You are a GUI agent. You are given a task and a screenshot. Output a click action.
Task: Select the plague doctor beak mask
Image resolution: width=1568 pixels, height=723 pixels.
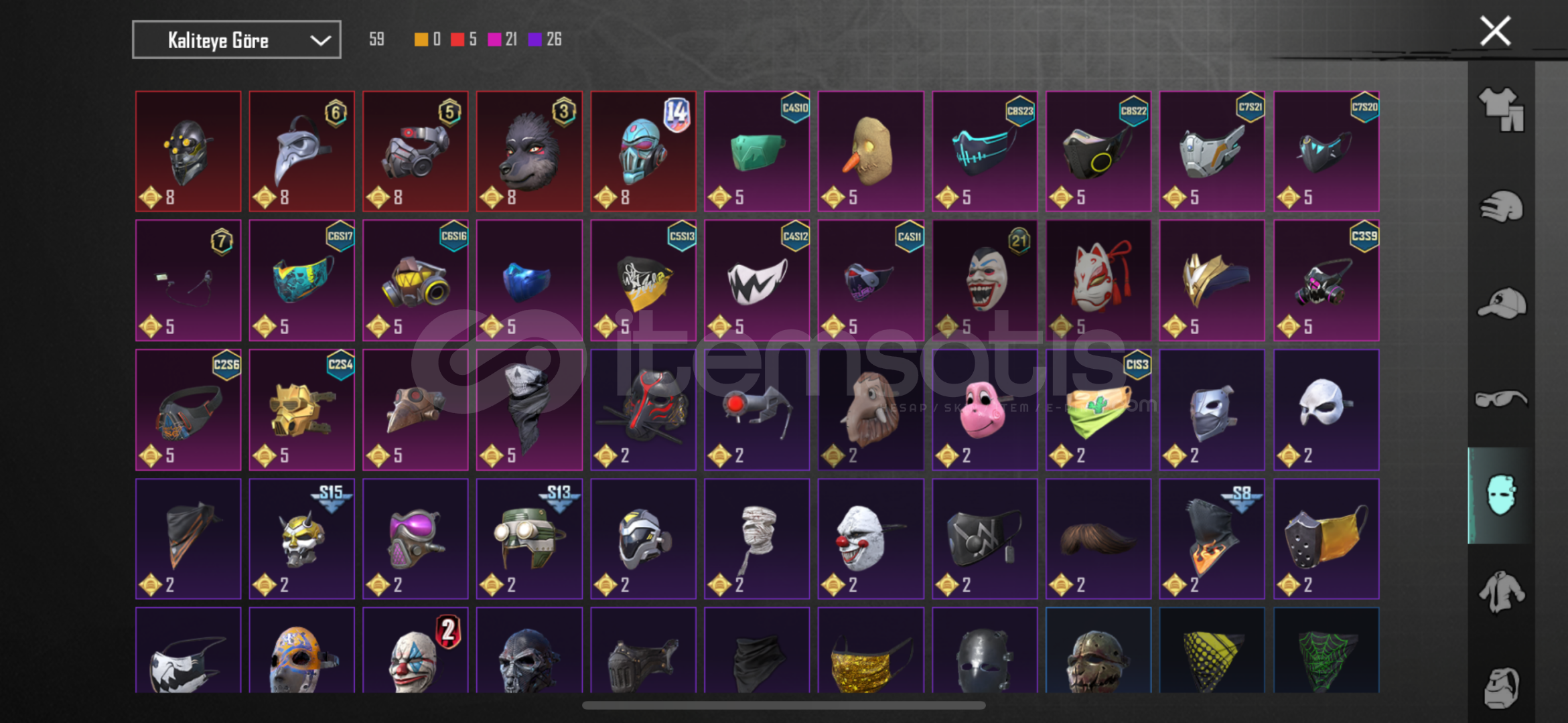(301, 151)
